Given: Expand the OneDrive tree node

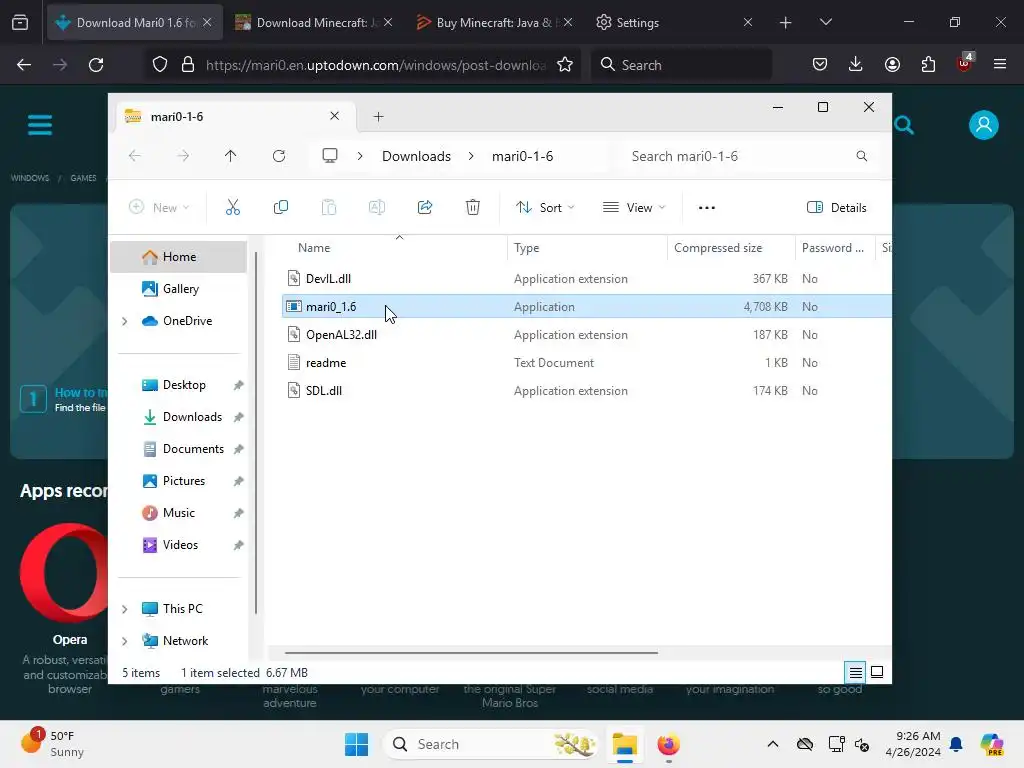Looking at the screenshot, I should point(125,321).
